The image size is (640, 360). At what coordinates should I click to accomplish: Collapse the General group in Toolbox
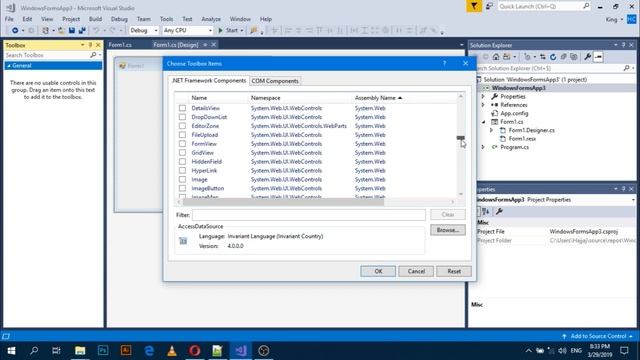(9, 65)
